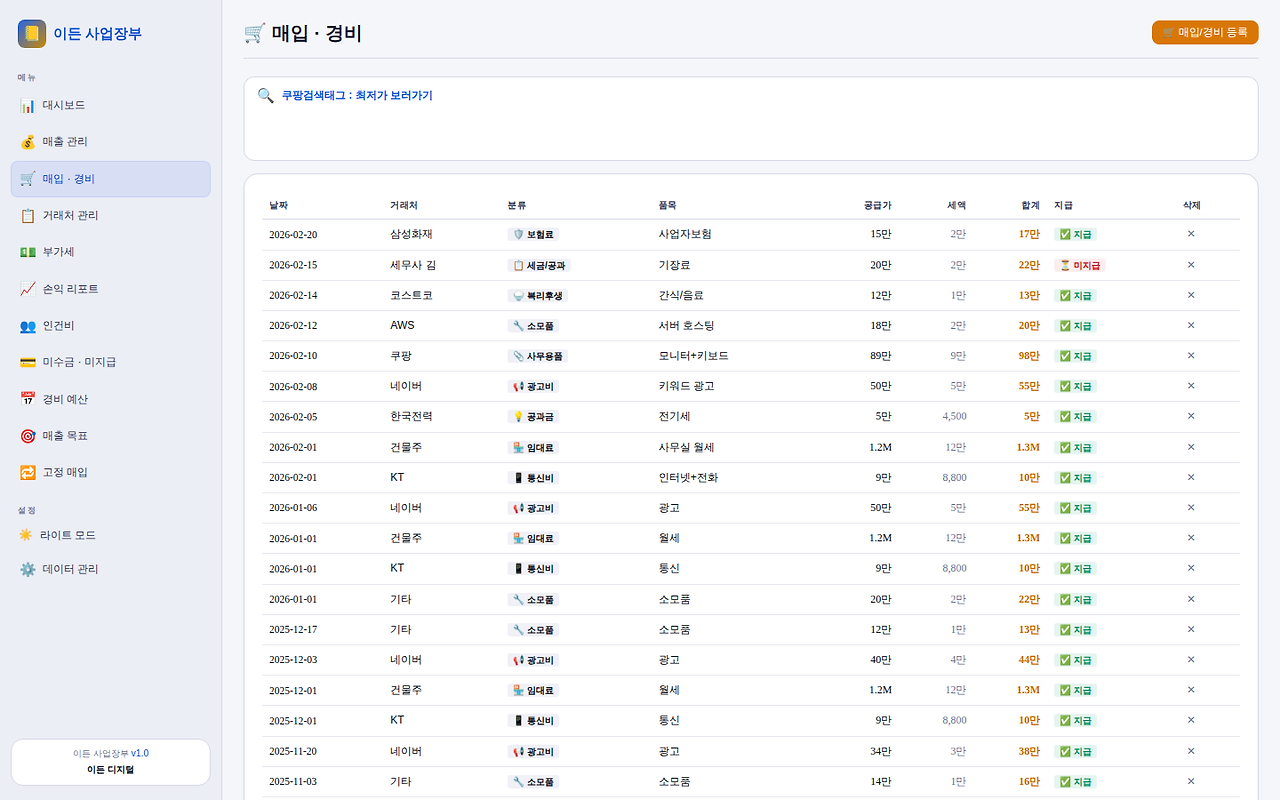The image size is (1280, 800).
Task: Click the 부가세 sidebar icon
Action: click(27, 252)
